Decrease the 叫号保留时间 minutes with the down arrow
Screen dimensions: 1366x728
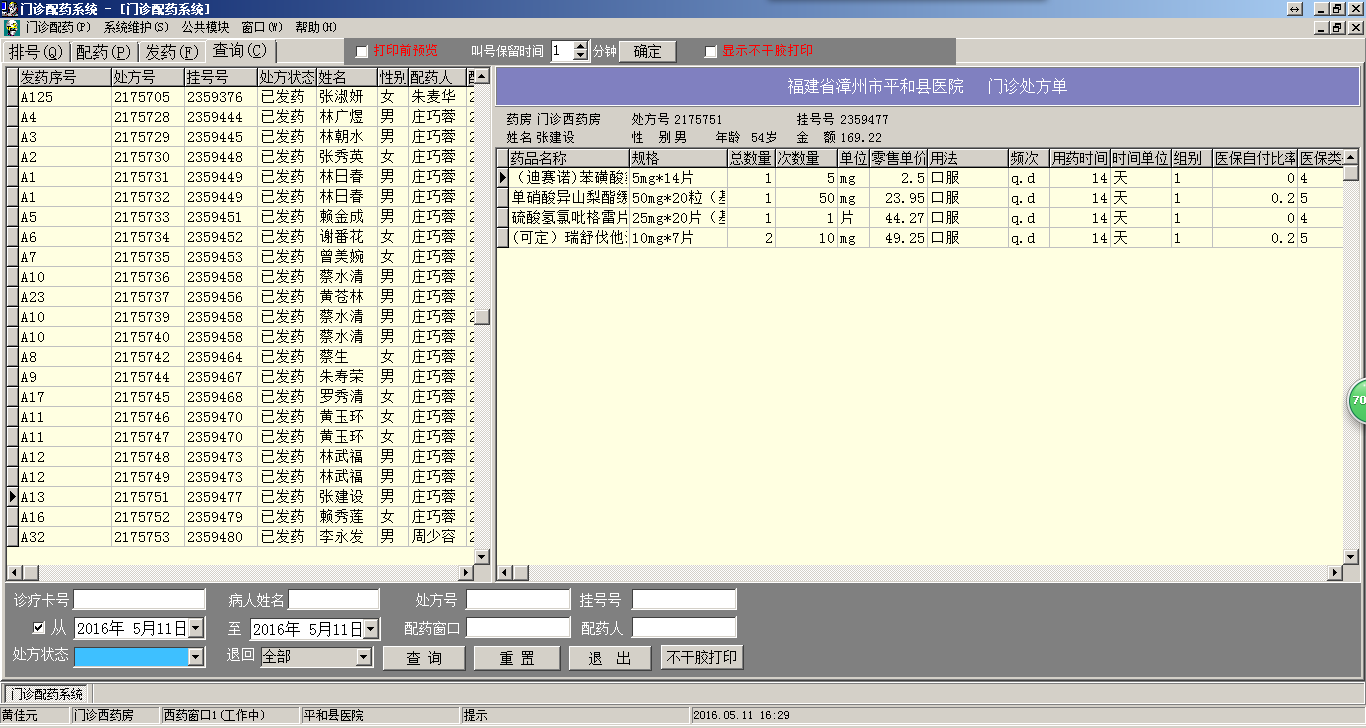(581, 56)
